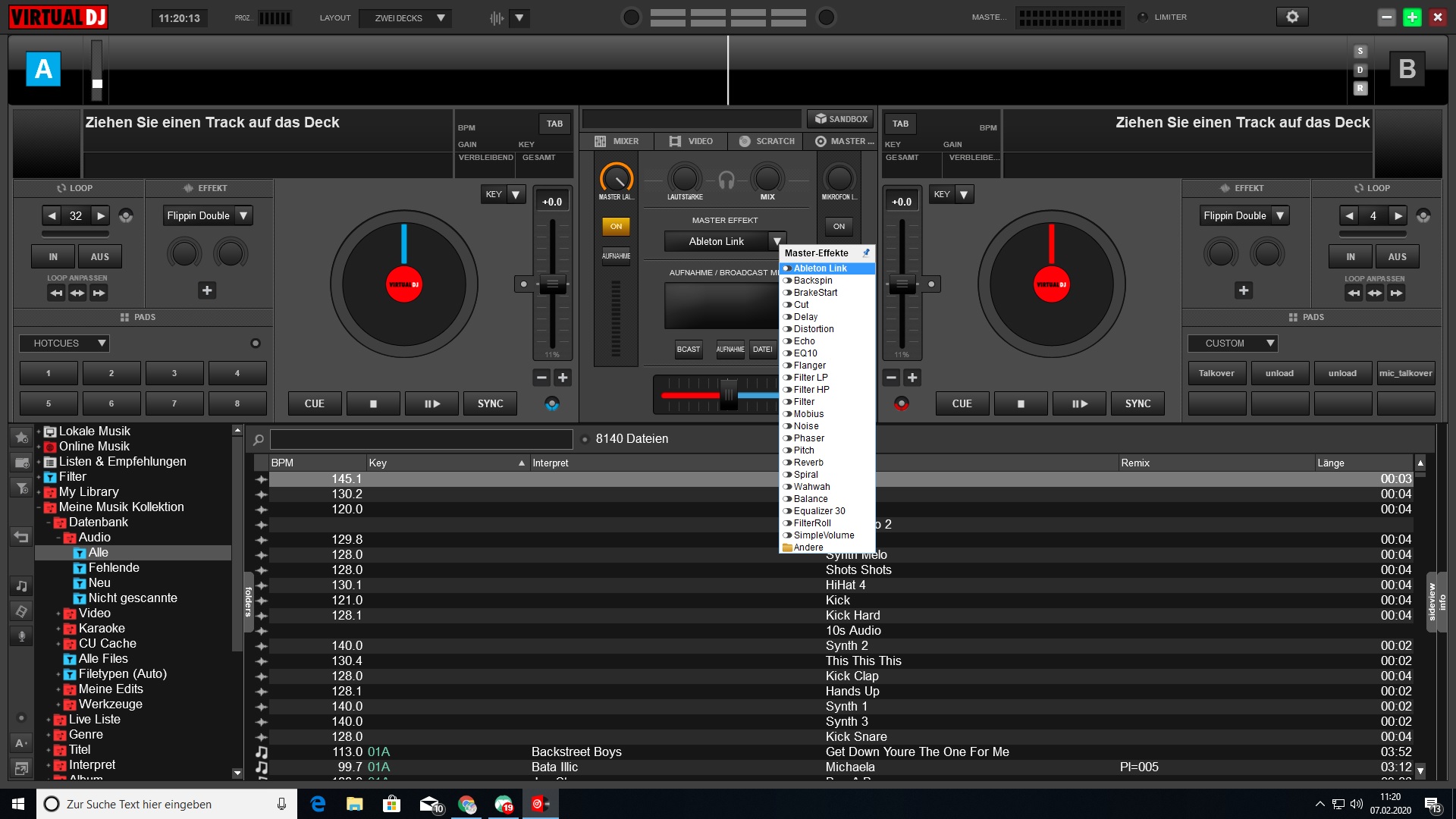
Task: Click deck A pitch fader
Action: pos(552,284)
